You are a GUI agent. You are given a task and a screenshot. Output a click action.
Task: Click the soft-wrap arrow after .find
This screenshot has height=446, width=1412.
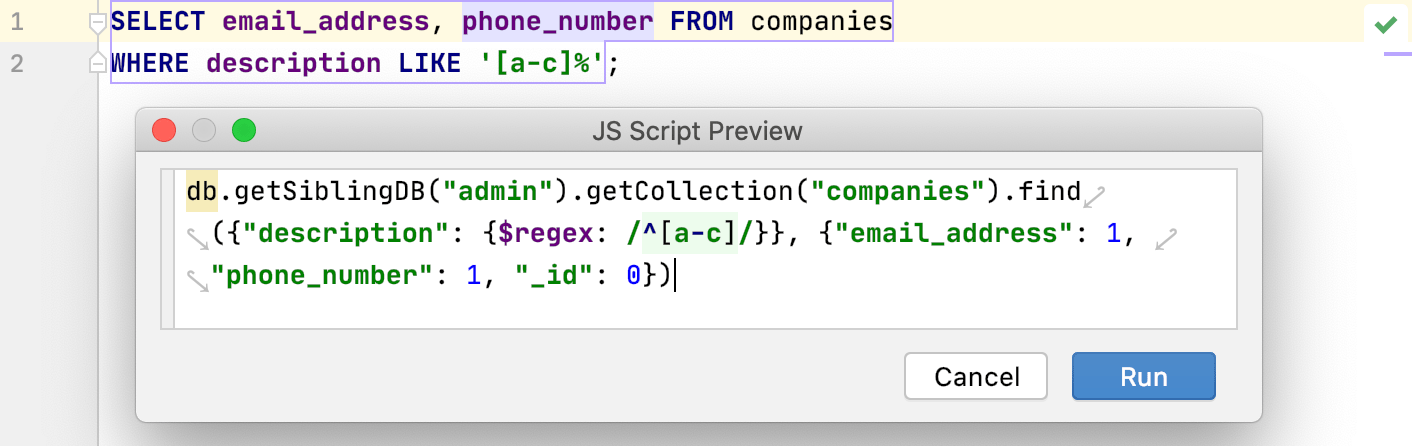[x=1095, y=194]
